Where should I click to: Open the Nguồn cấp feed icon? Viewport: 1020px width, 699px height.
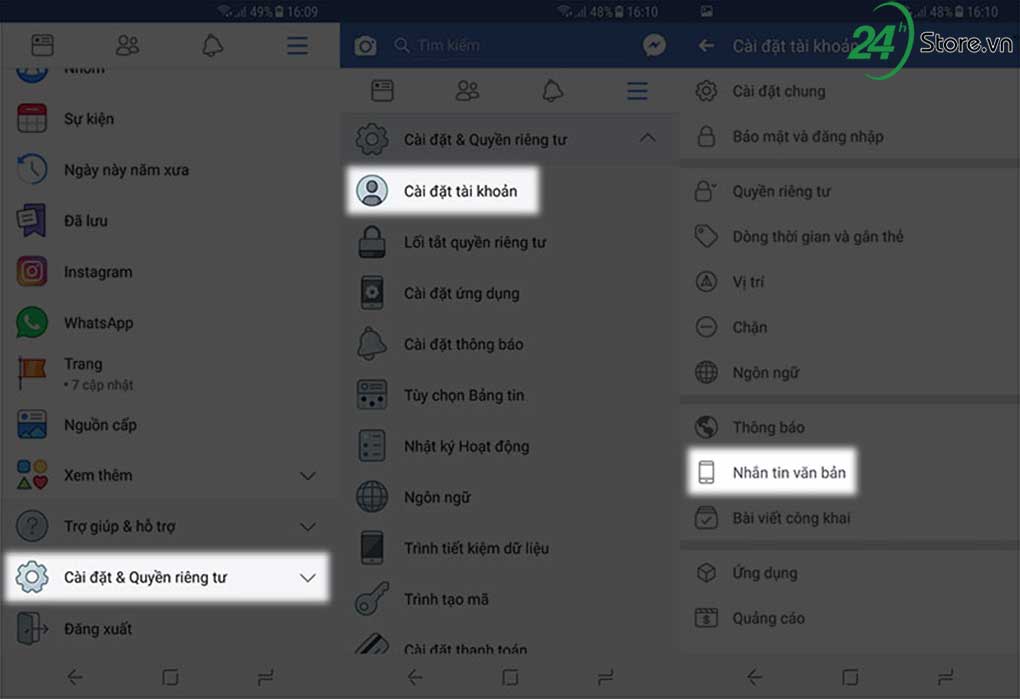pyautogui.click(x=32, y=425)
